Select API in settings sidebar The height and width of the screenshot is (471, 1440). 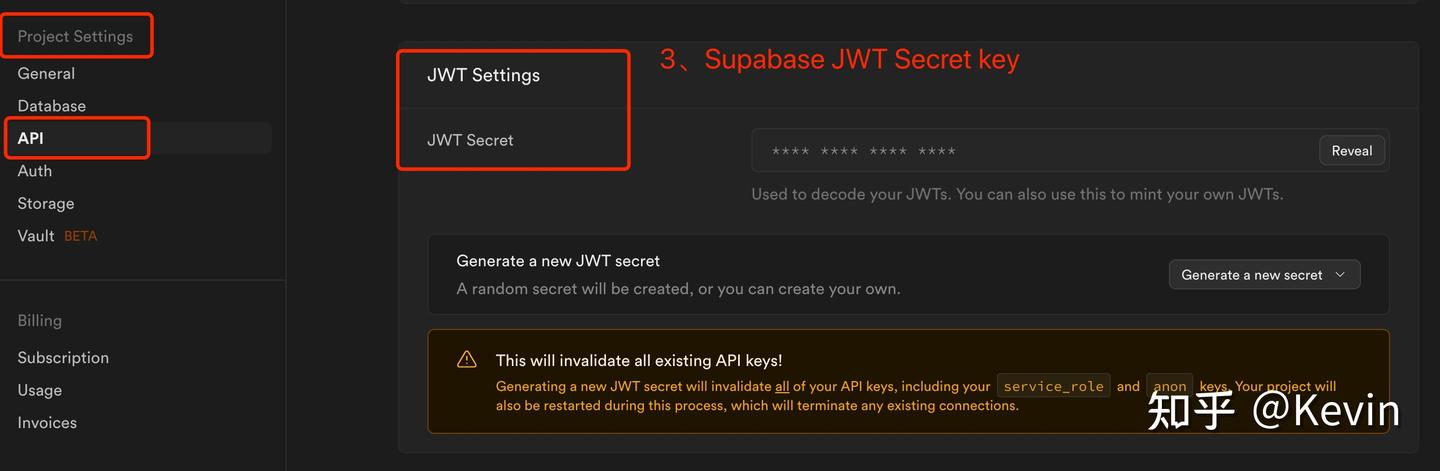point(30,138)
